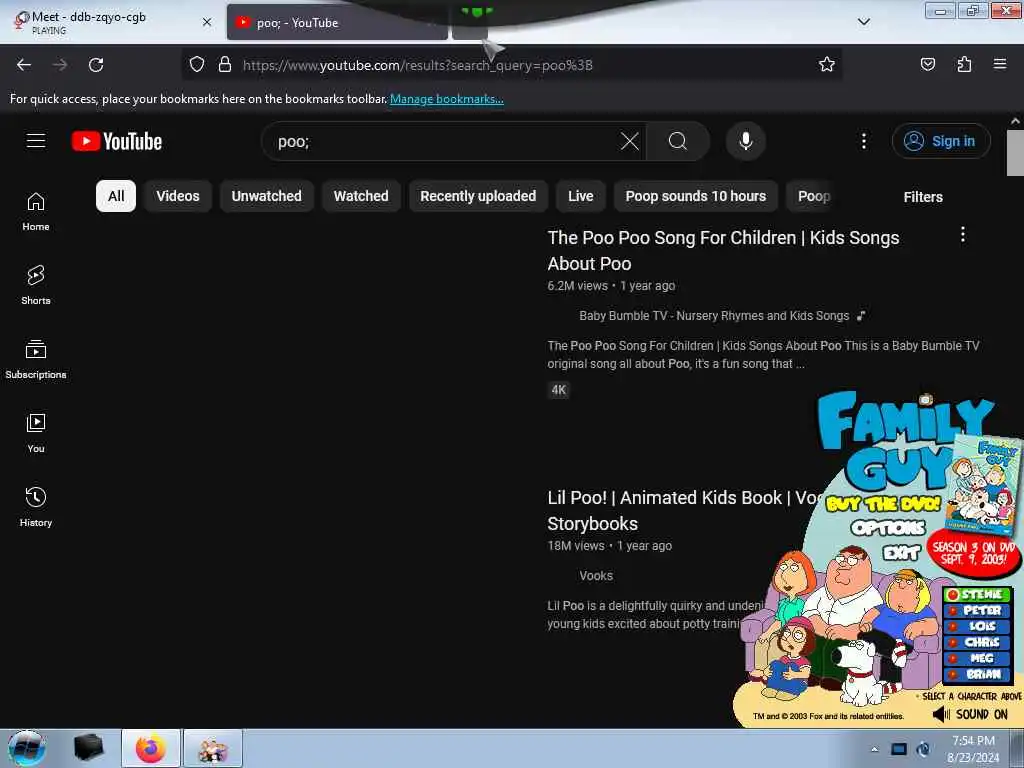Open the You section in sidebar

pos(36,433)
